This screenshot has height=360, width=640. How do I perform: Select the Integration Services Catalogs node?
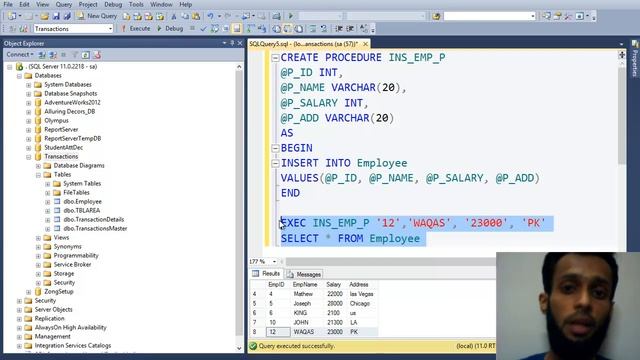(x=73, y=346)
